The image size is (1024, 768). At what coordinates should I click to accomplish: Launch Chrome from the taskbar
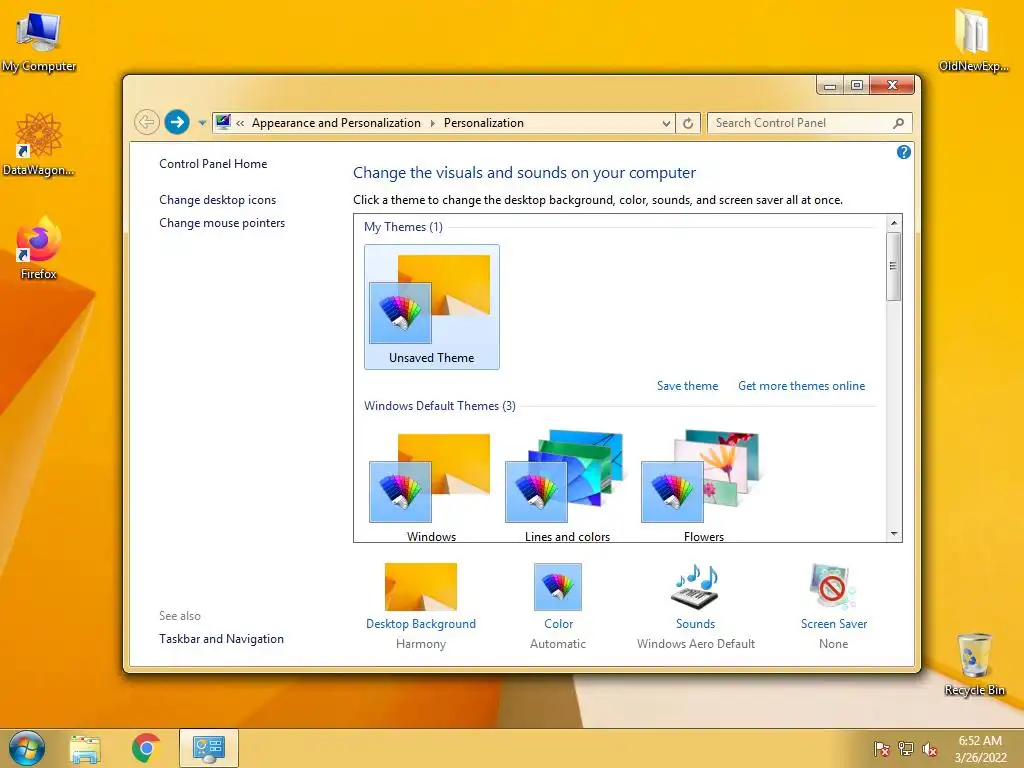[146, 748]
